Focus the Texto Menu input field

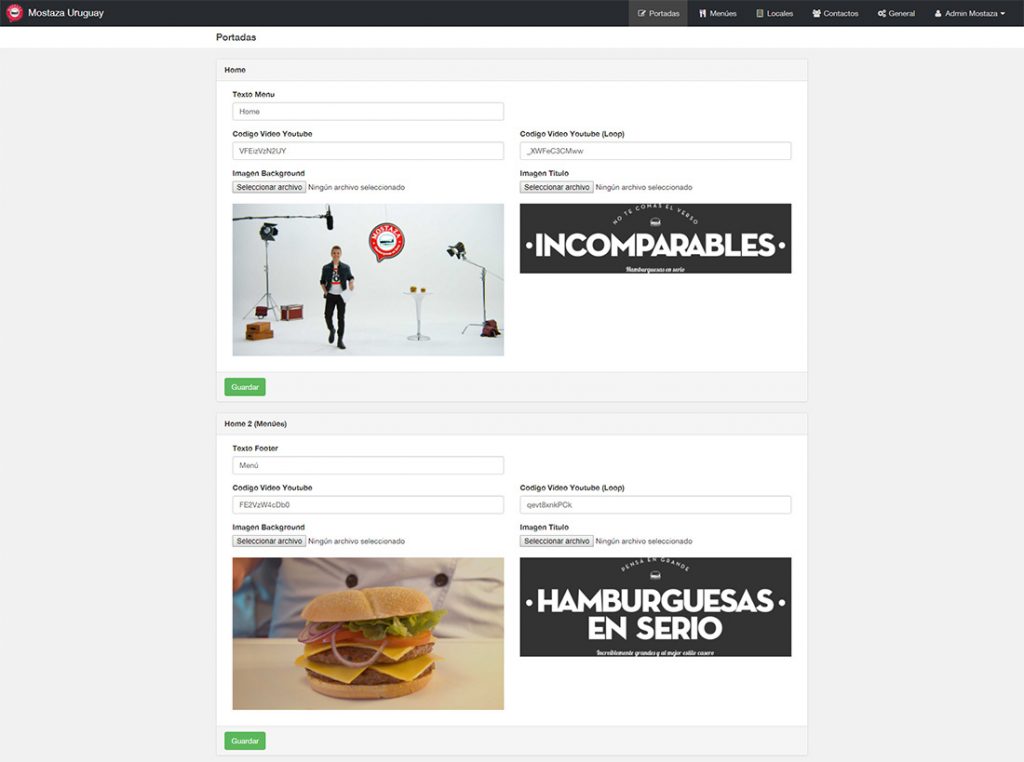coord(368,112)
